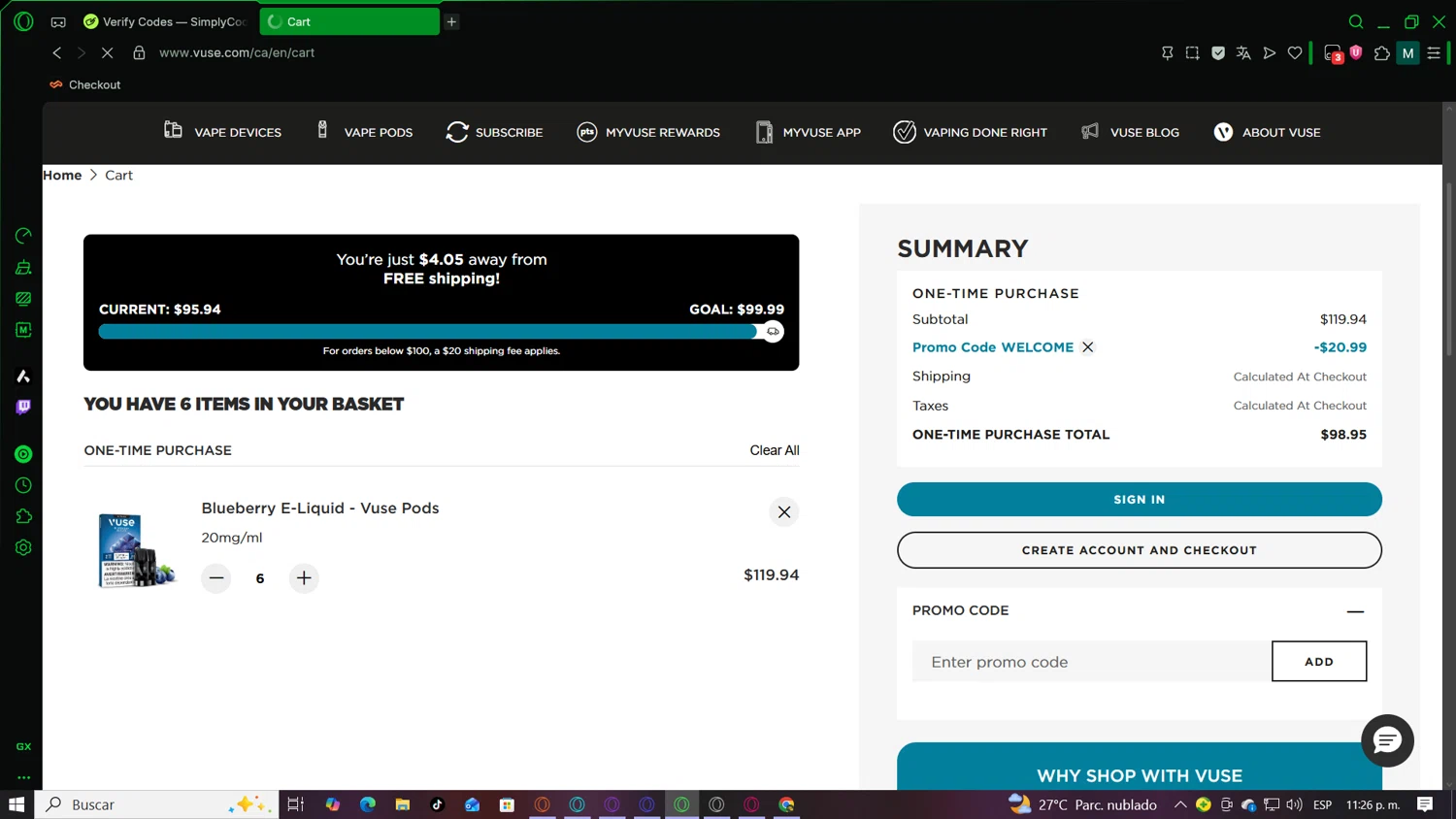
Task: Open MyVuse Rewards page
Action: (648, 132)
